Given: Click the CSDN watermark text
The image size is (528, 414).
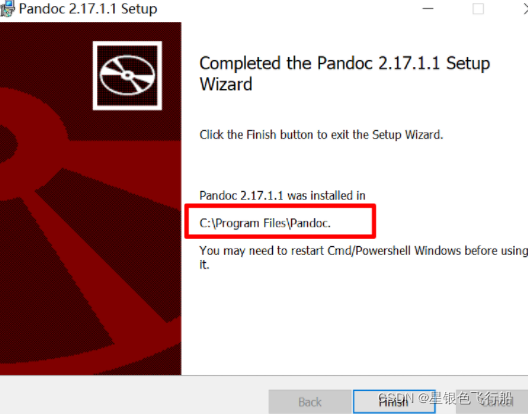Looking at the screenshot, I should (x=445, y=398).
